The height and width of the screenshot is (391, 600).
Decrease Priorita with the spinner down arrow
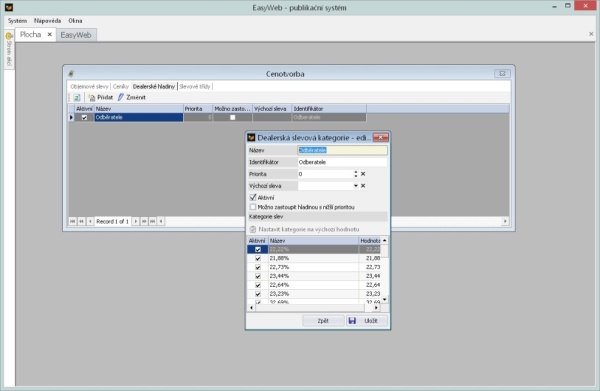[356, 176]
